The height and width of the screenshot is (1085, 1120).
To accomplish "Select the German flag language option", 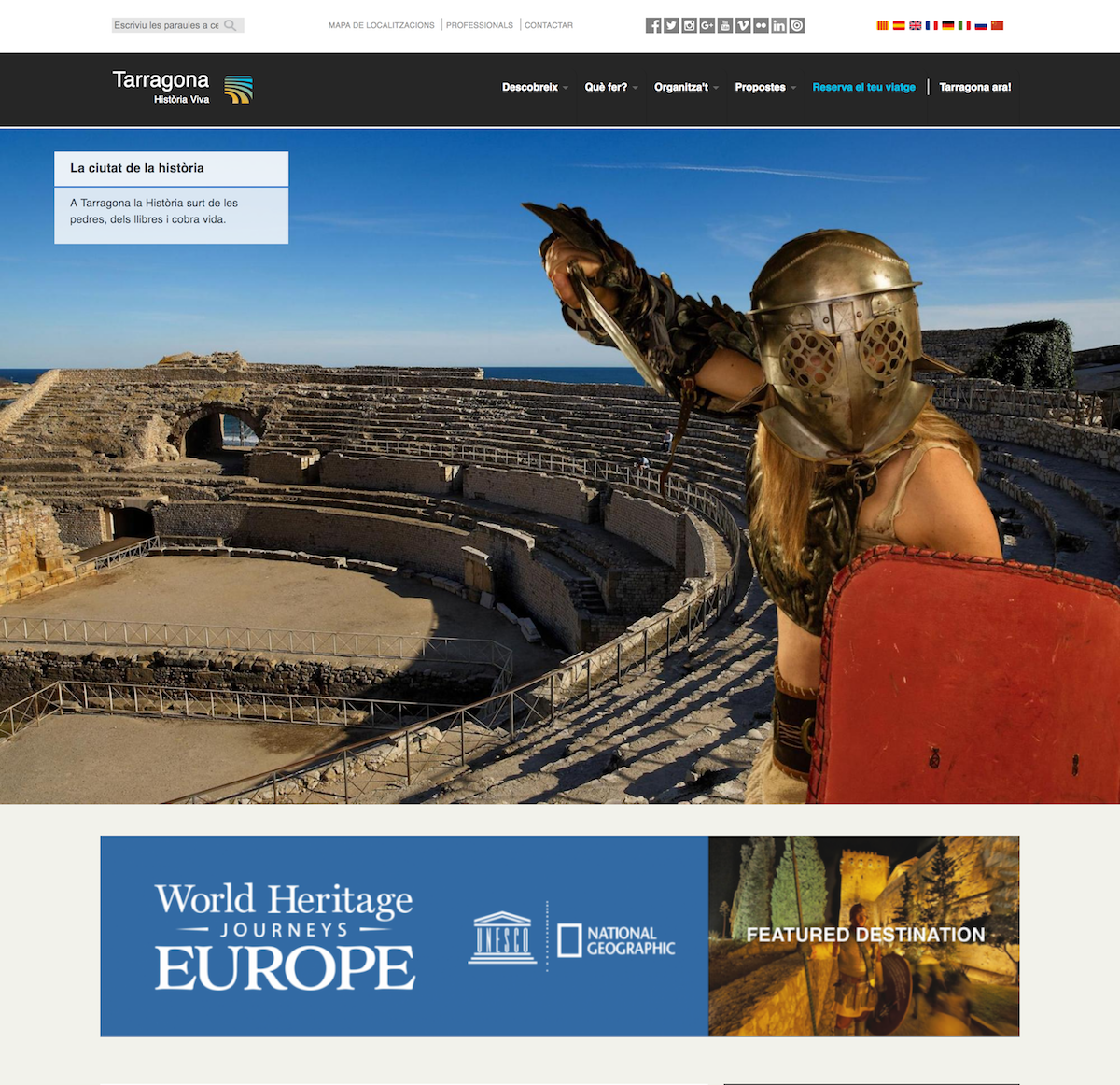I will (x=948, y=25).
